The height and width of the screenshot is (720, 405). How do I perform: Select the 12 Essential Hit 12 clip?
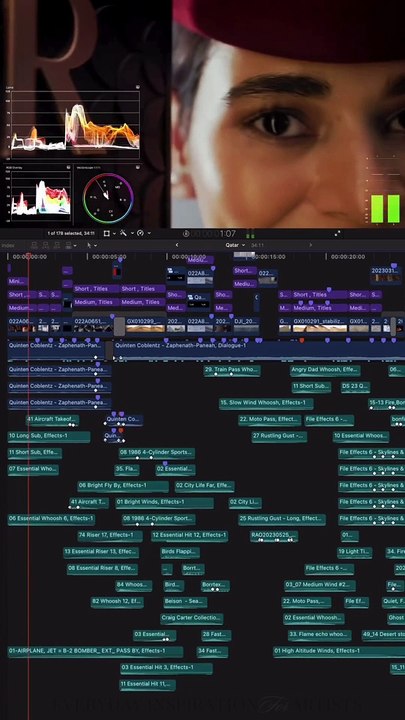(190, 536)
